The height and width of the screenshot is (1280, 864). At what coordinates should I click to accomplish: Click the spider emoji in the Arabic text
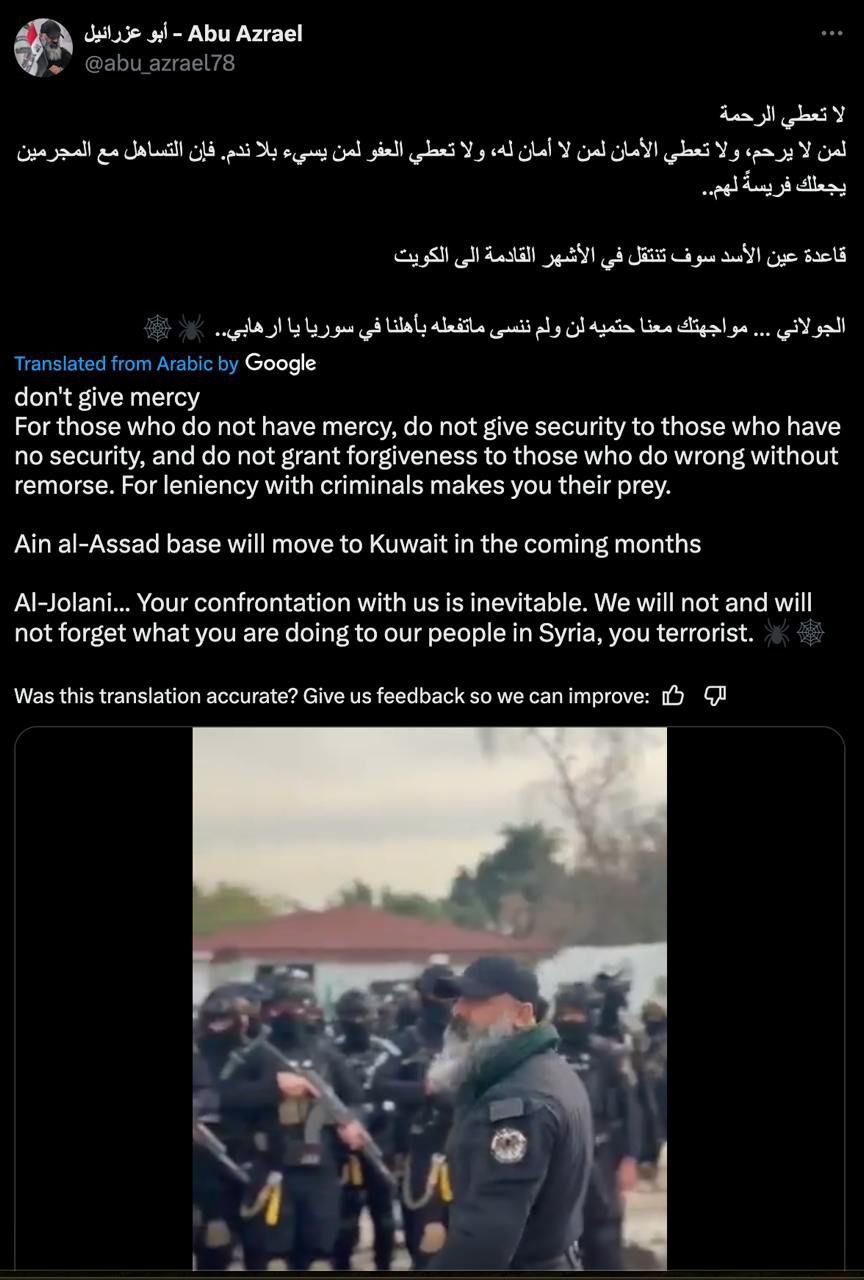pos(191,326)
